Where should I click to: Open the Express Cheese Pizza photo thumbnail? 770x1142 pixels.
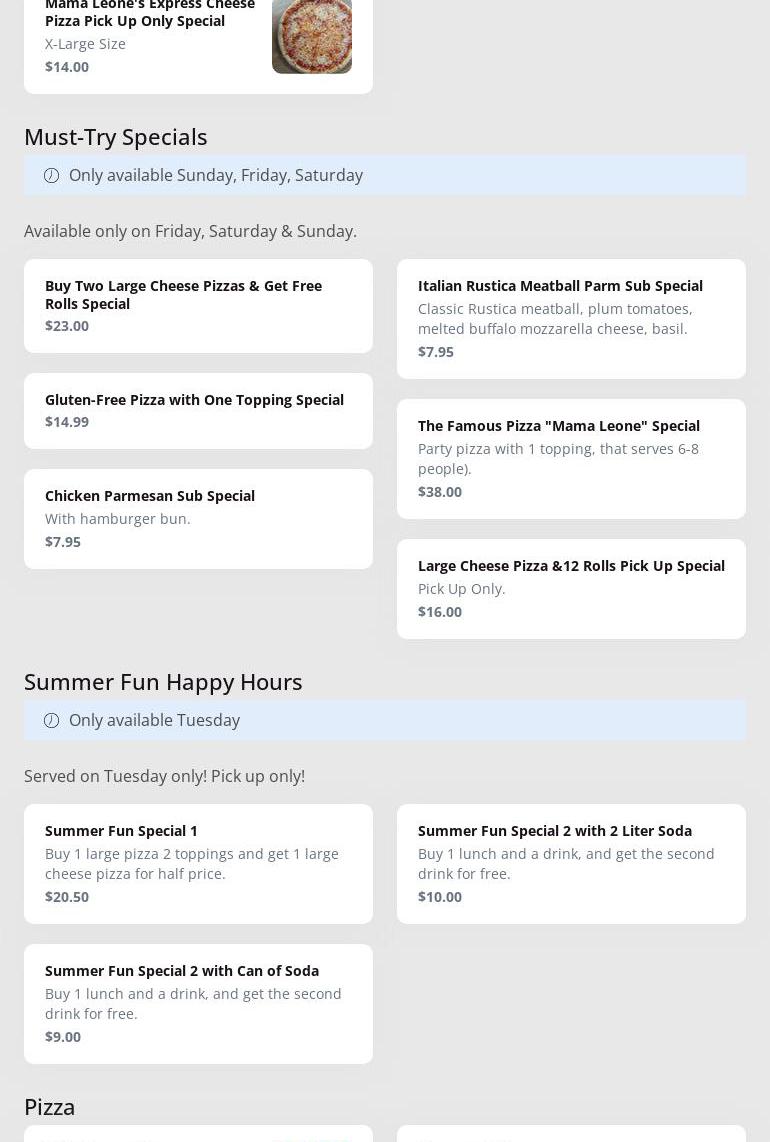click(311, 36)
